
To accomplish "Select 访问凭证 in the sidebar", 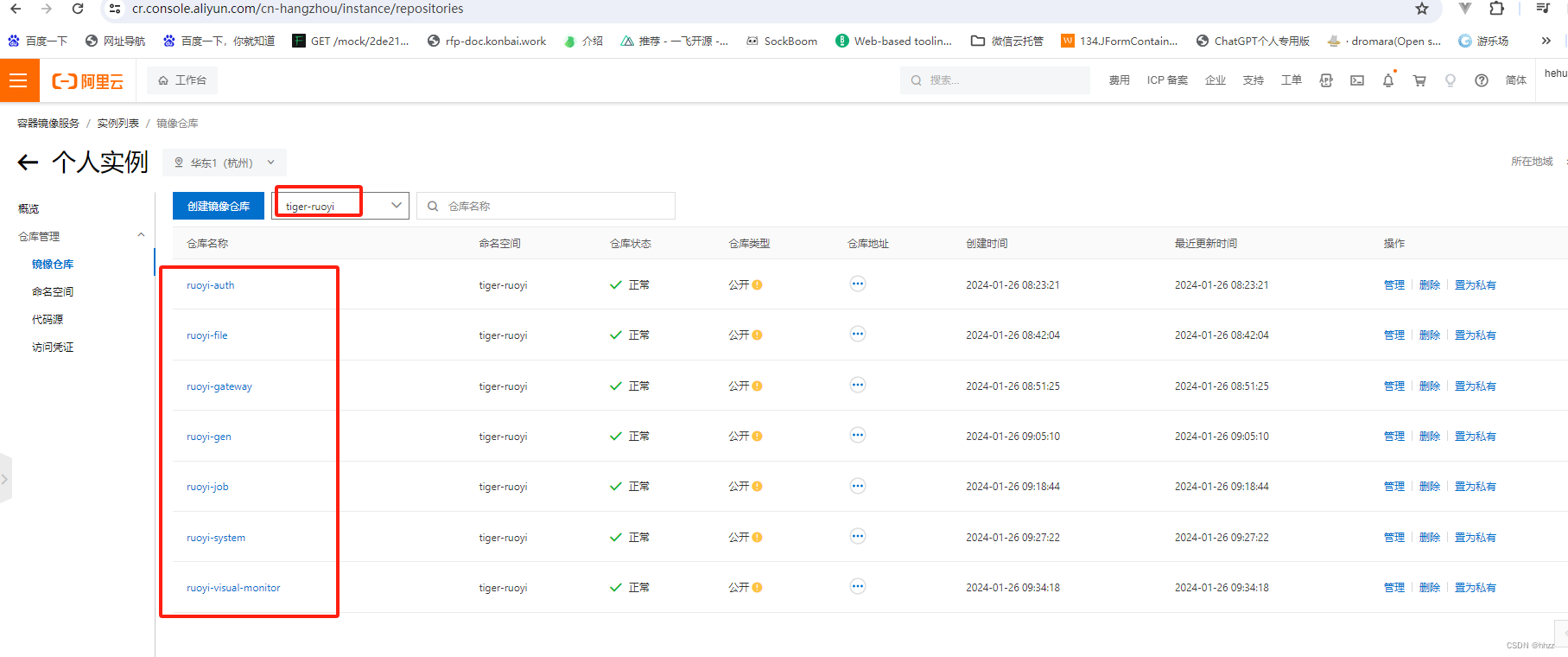I will (53, 347).
